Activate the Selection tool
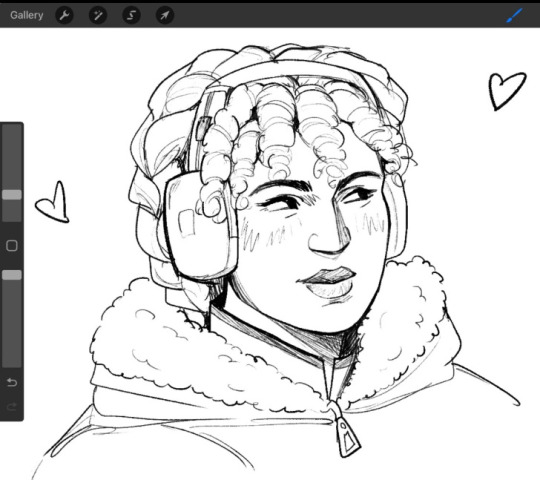 [131, 15]
